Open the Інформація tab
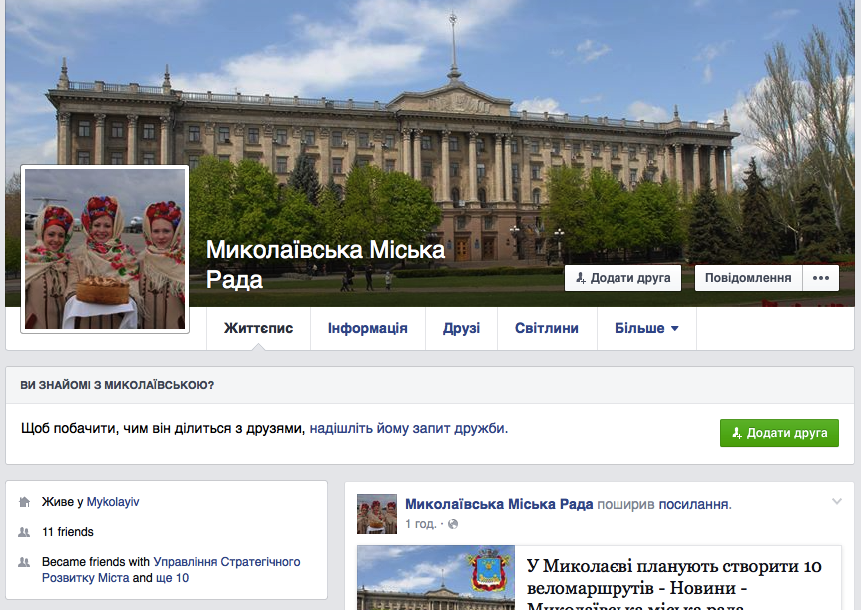The image size is (861, 610). (x=367, y=328)
